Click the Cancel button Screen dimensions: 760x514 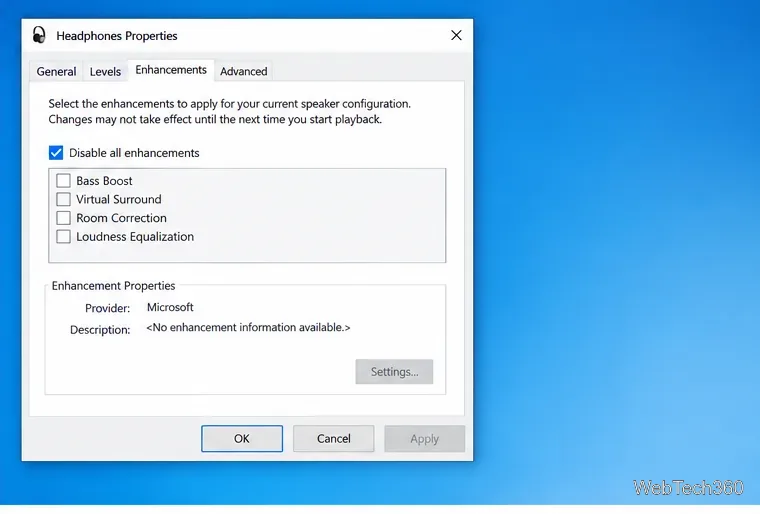coord(333,438)
